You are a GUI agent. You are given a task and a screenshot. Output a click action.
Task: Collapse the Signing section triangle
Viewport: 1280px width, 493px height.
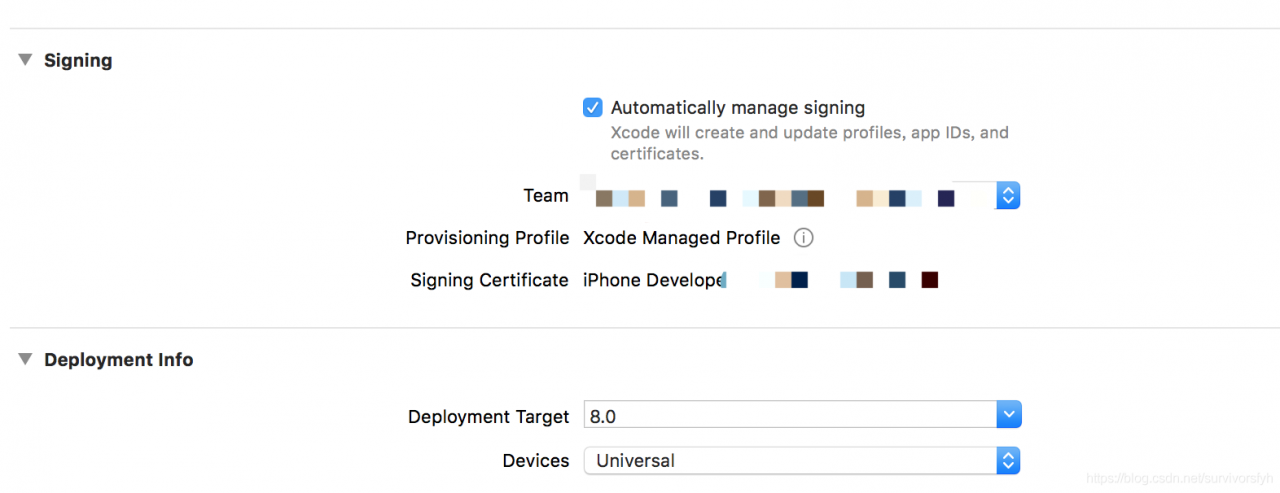(x=25, y=60)
